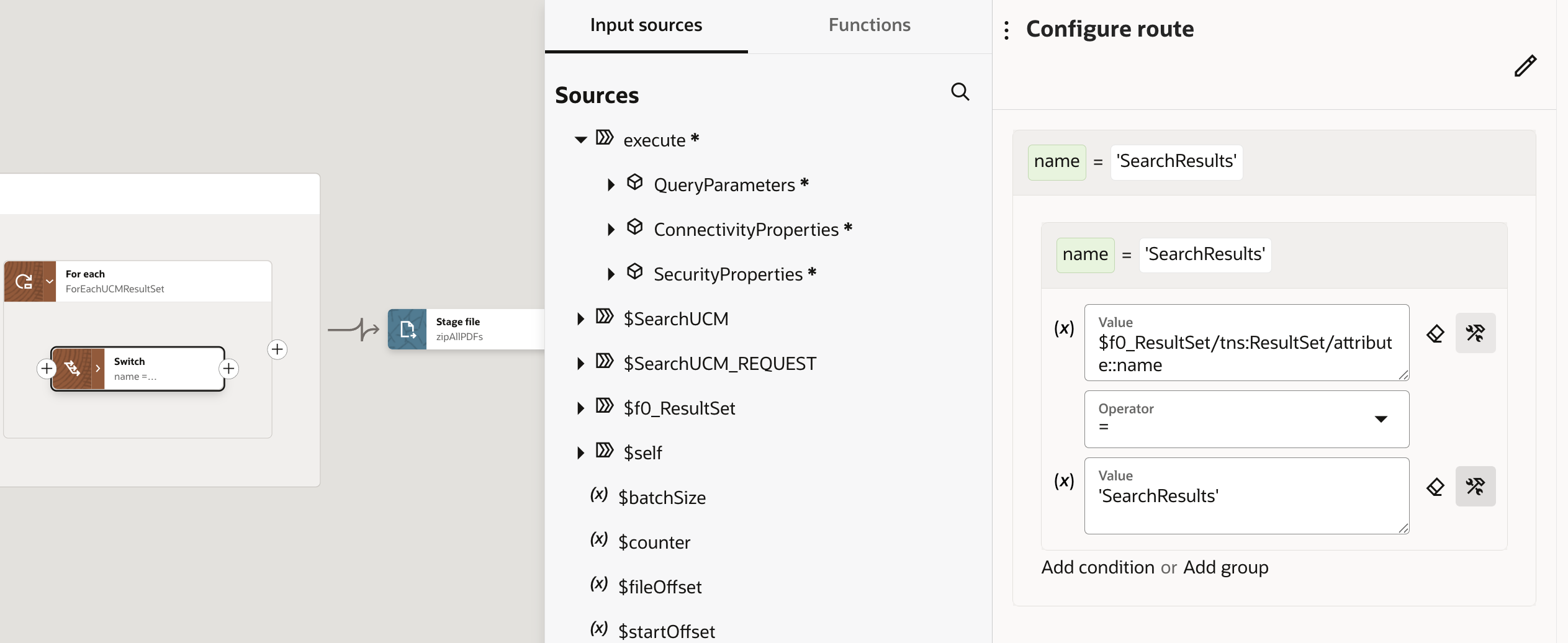Screen dimensions: 1568x643
Task: Open expression builder for the 'SearchResults' value
Action: click(x=1476, y=487)
